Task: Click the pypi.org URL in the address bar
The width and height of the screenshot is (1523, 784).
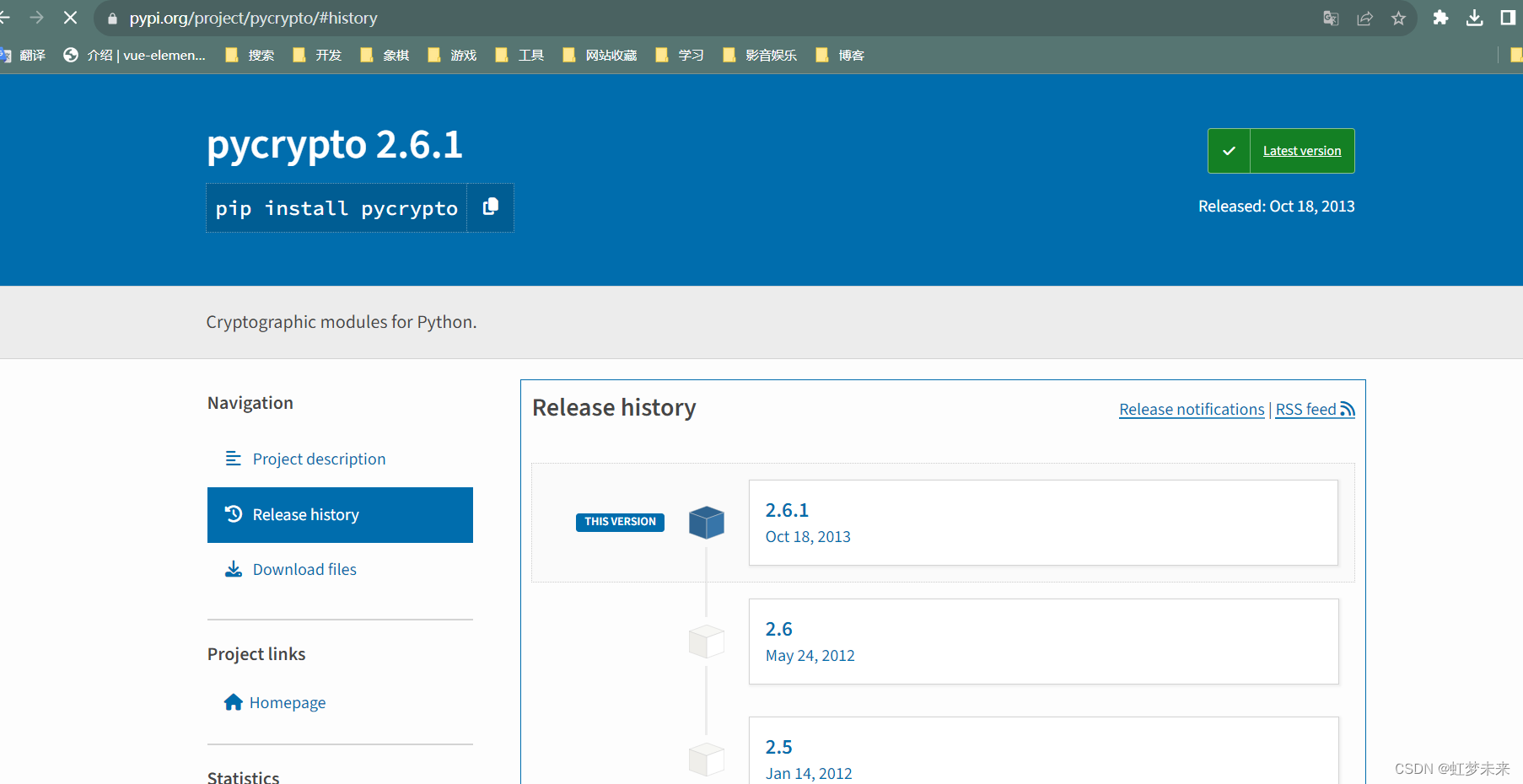Action: point(253,18)
